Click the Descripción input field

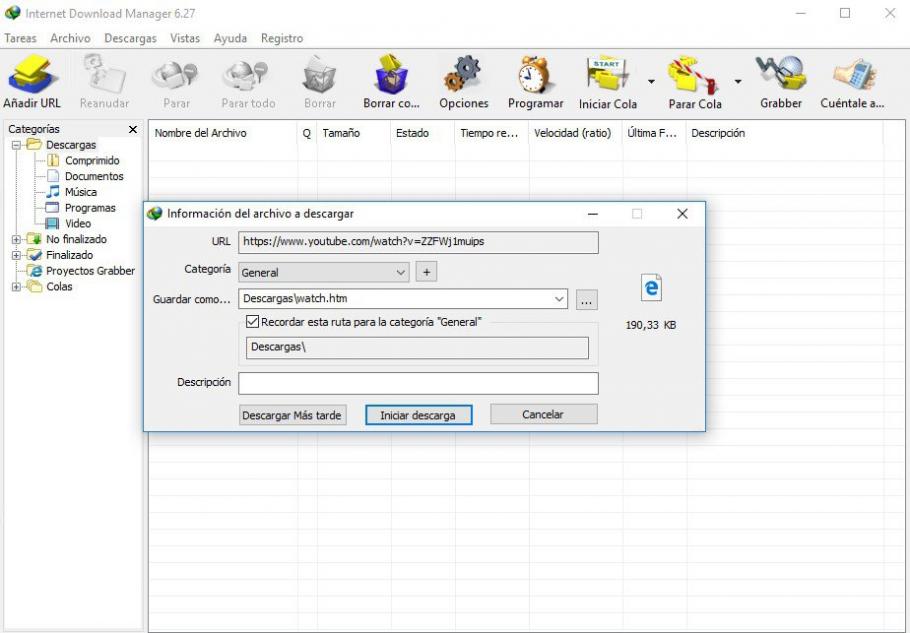point(418,384)
